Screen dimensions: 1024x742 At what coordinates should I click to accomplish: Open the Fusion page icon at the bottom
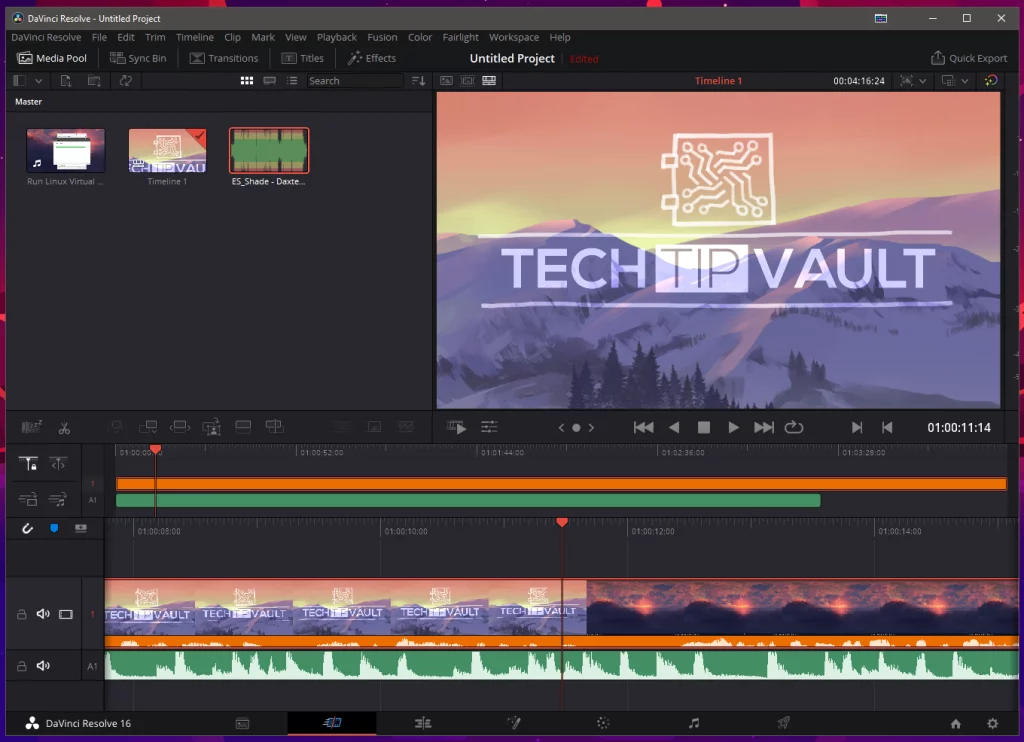pyautogui.click(x=514, y=723)
